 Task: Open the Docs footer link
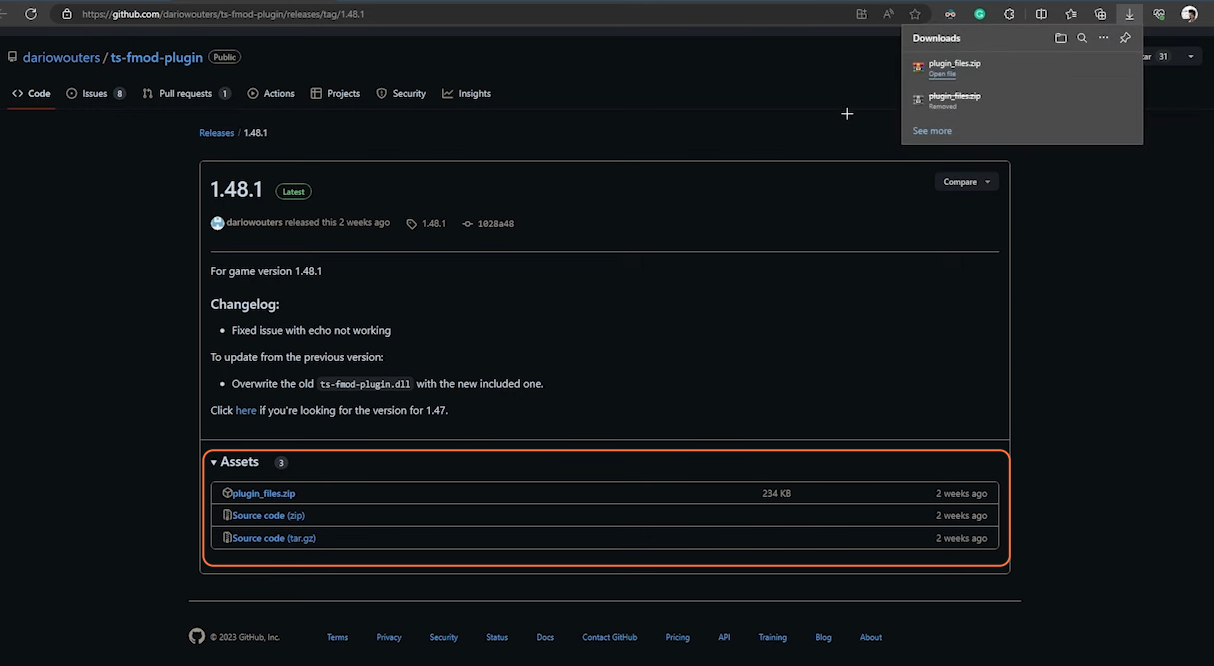tap(545, 637)
